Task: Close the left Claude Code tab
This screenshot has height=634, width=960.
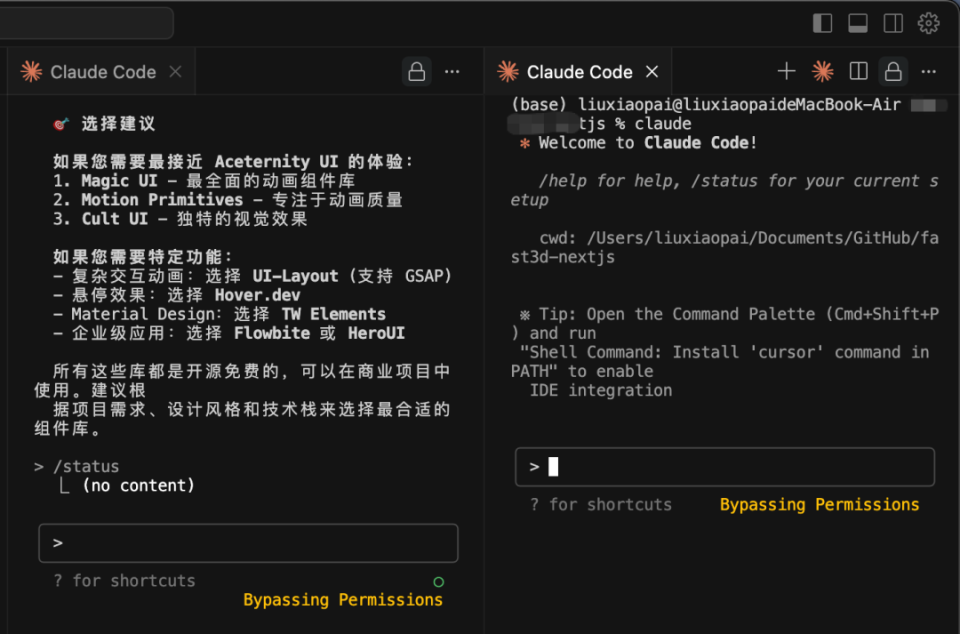Action: 176,72
